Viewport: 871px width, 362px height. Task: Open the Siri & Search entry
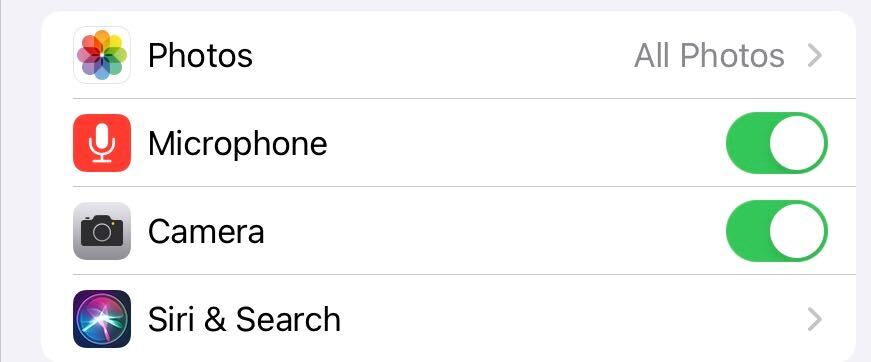click(x=448, y=319)
